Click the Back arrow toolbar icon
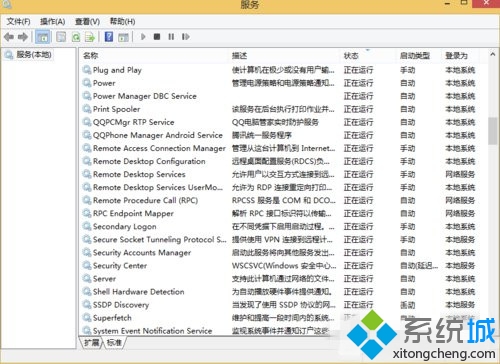The image size is (500, 364). (x=9, y=37)
